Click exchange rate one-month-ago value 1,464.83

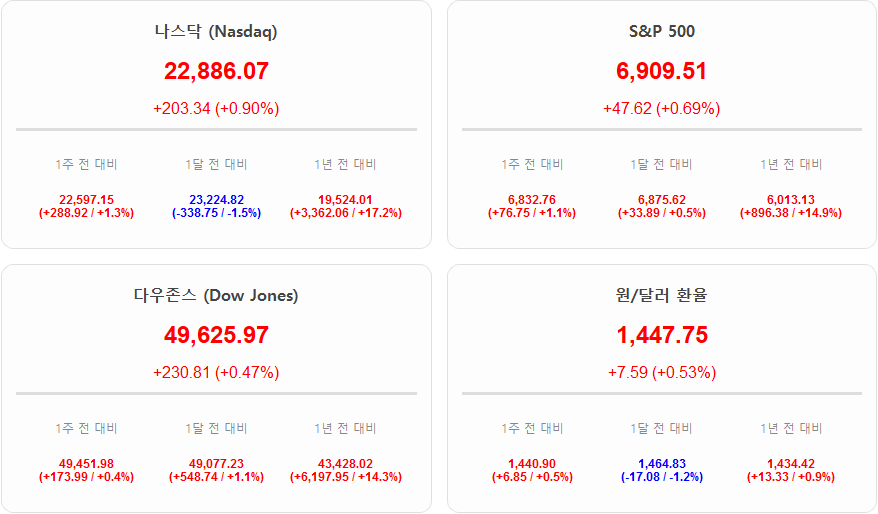click(x=661, y=464)
